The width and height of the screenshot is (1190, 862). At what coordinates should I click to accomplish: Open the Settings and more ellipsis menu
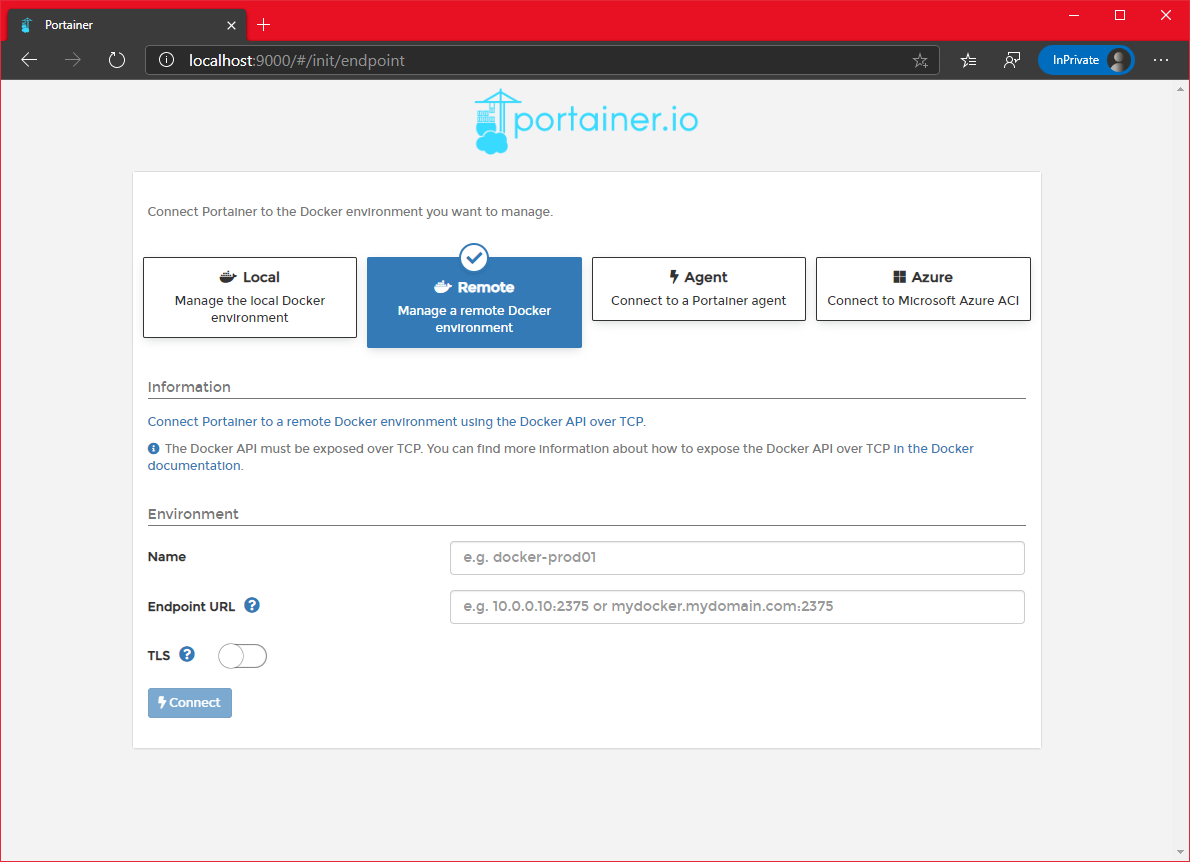point(1160,60)
